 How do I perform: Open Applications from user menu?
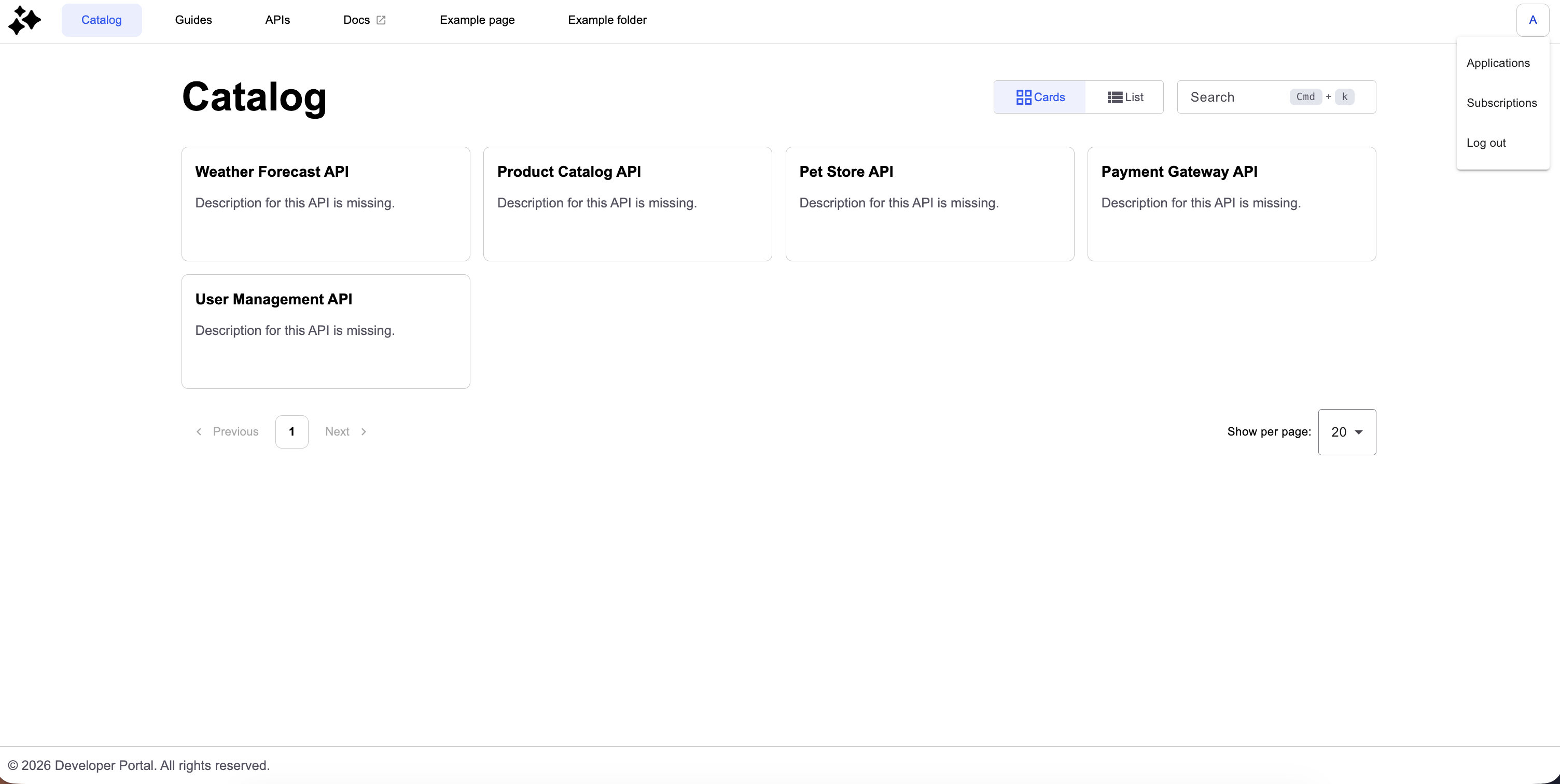tap(1498, 63)
